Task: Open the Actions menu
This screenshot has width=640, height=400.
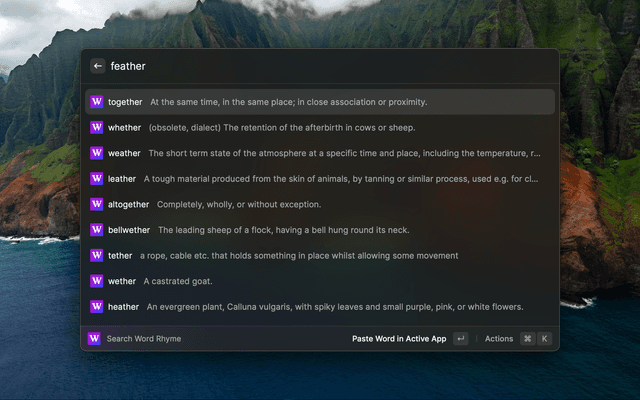Action: click(x=498, y=339)
